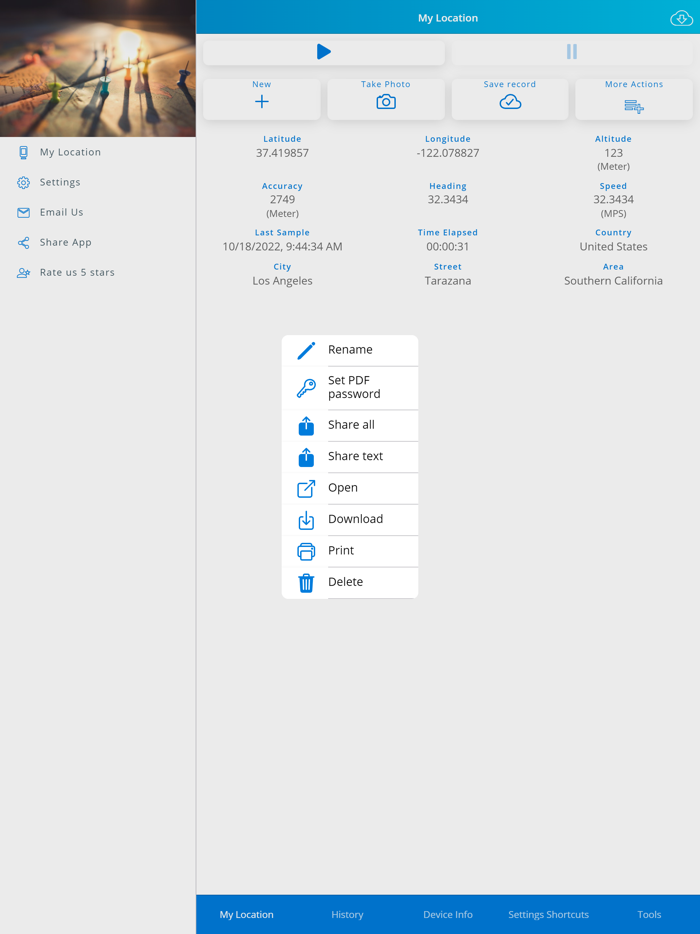This screenshot has height=934, width=700.
Task: Choose Share all in the popup menu
Action: pos(350,425)
